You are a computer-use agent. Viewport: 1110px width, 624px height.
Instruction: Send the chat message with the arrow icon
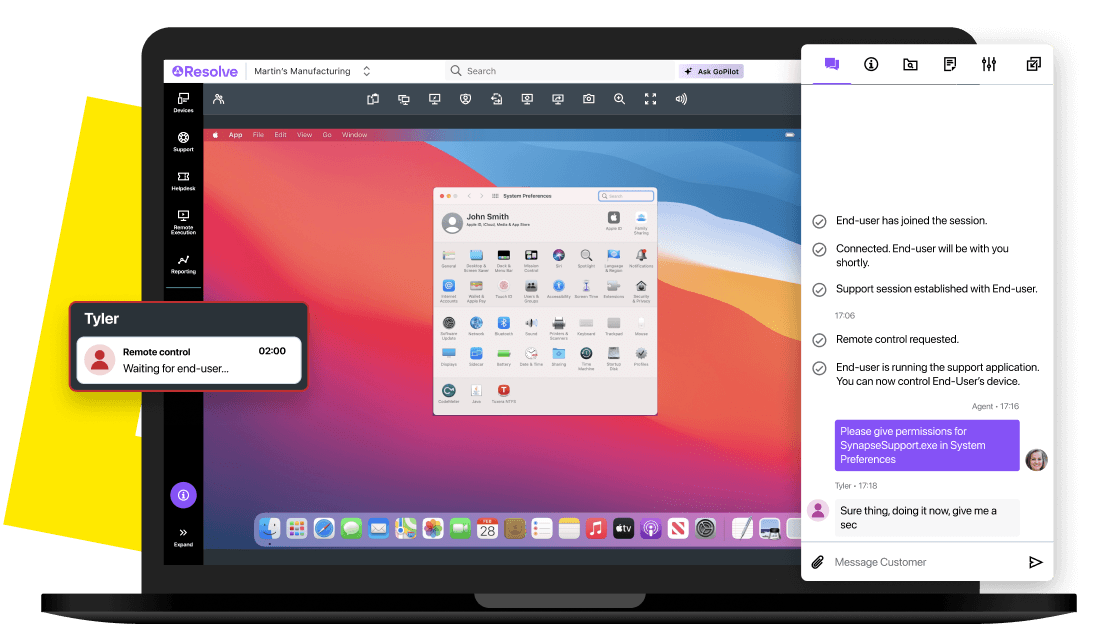[x=1036, y=562]
